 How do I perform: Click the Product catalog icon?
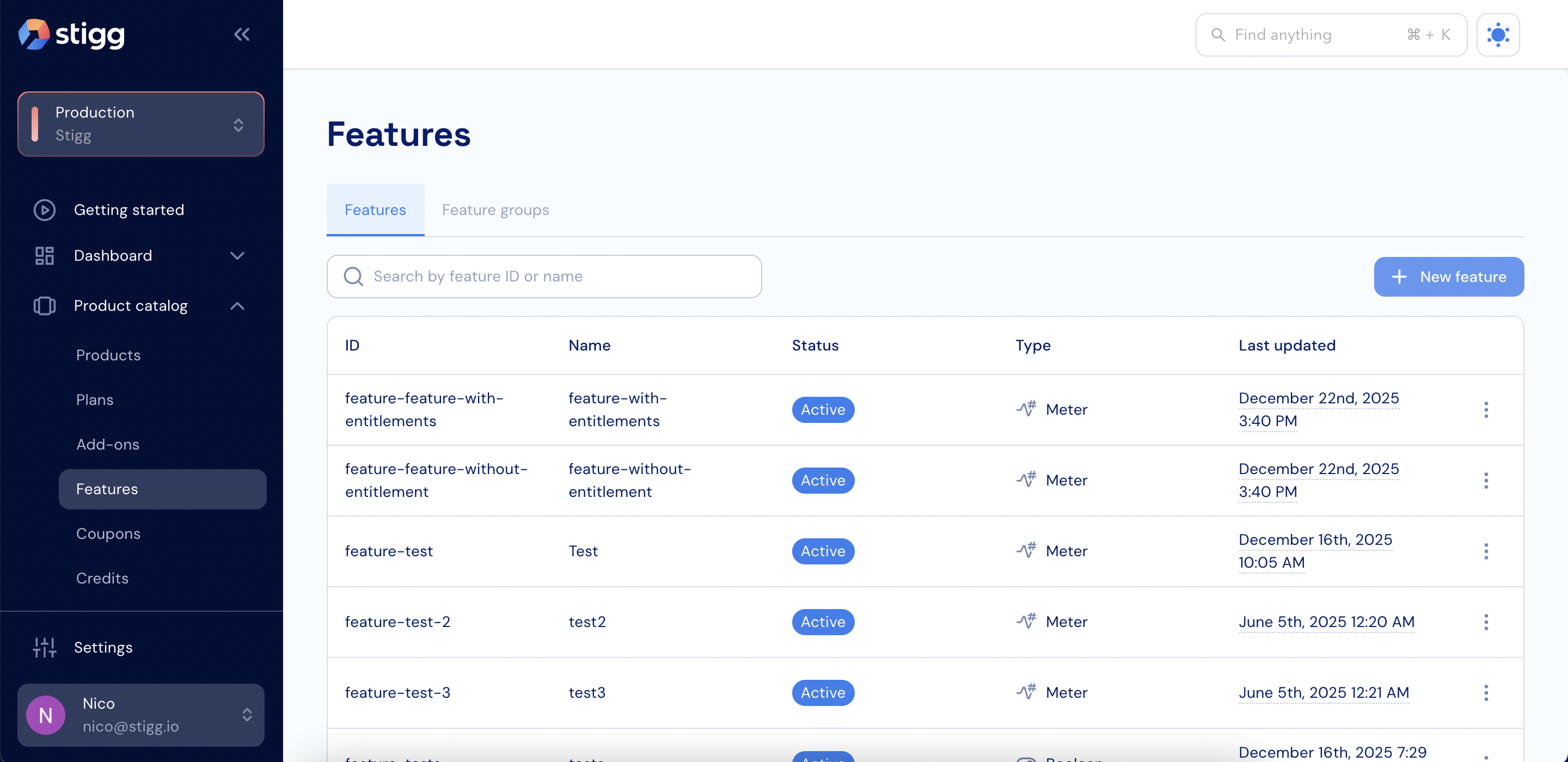pyautogui.click(x=45, y=305)
